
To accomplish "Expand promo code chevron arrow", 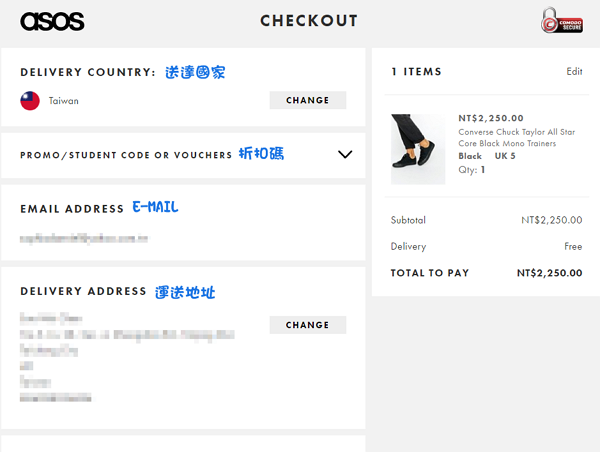I will pos(345,154).
